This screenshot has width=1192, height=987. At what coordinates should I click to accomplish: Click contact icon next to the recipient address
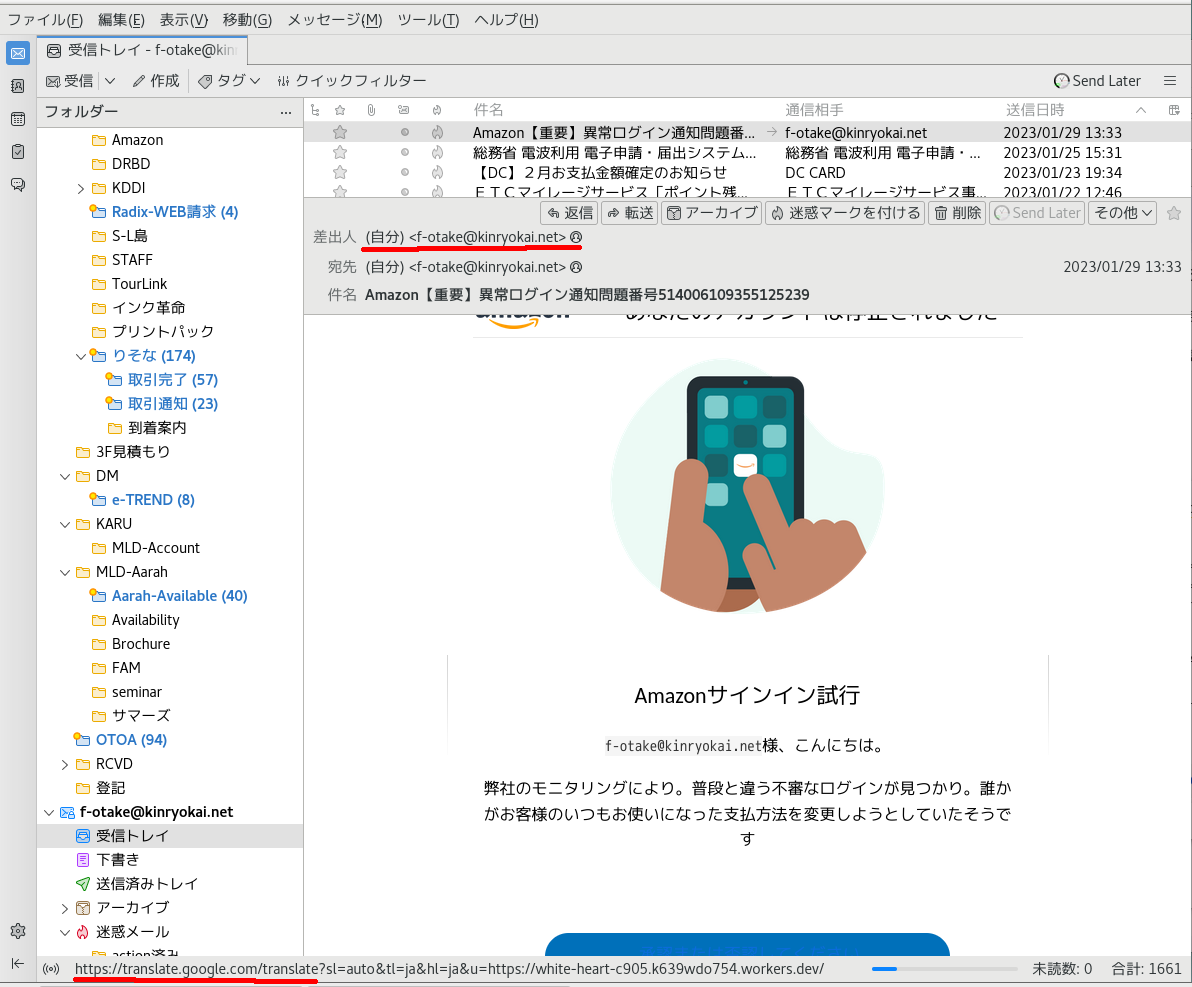tap(576, 267)
